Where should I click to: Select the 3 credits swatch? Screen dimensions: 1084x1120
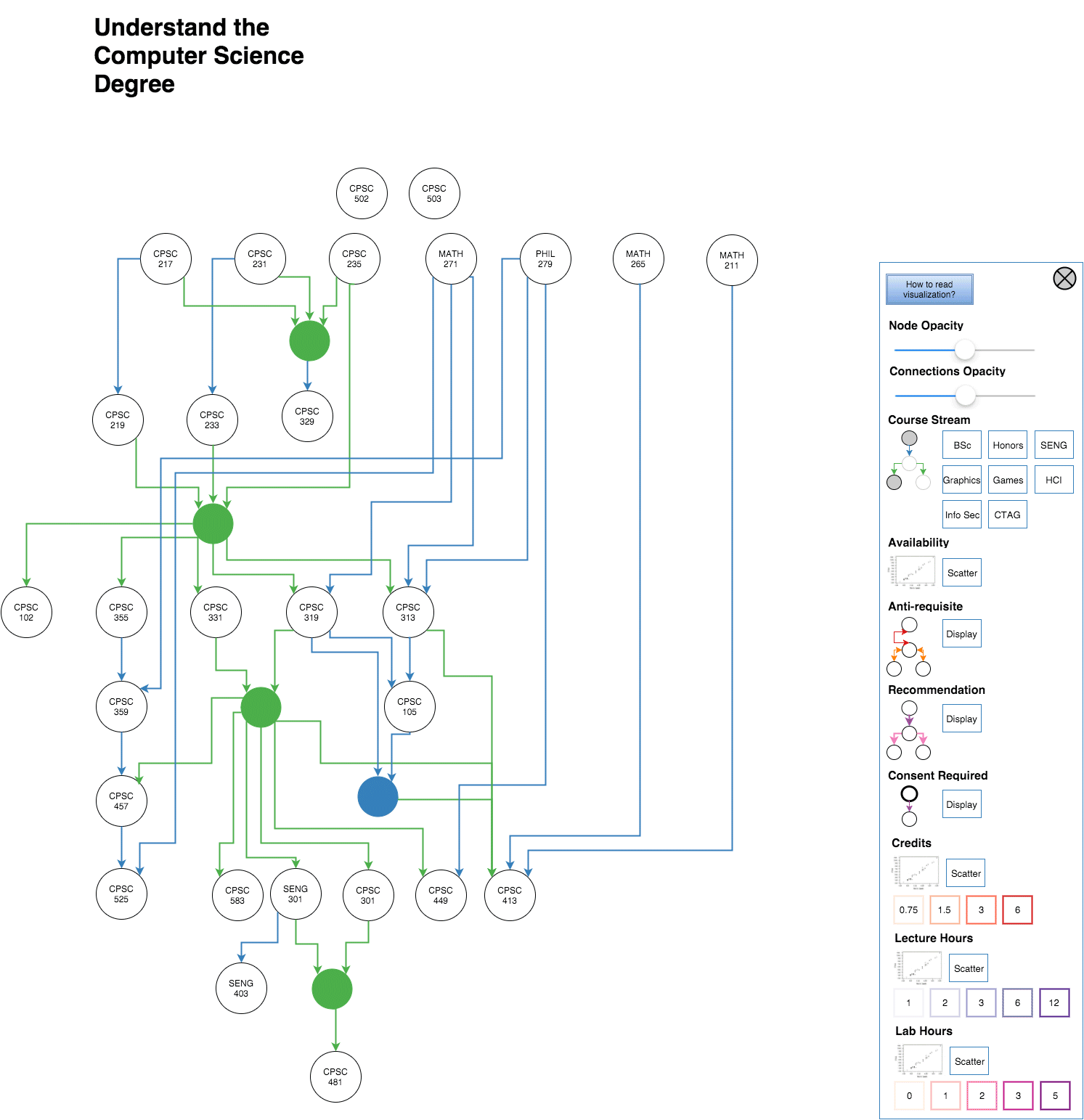coord(981,910)
